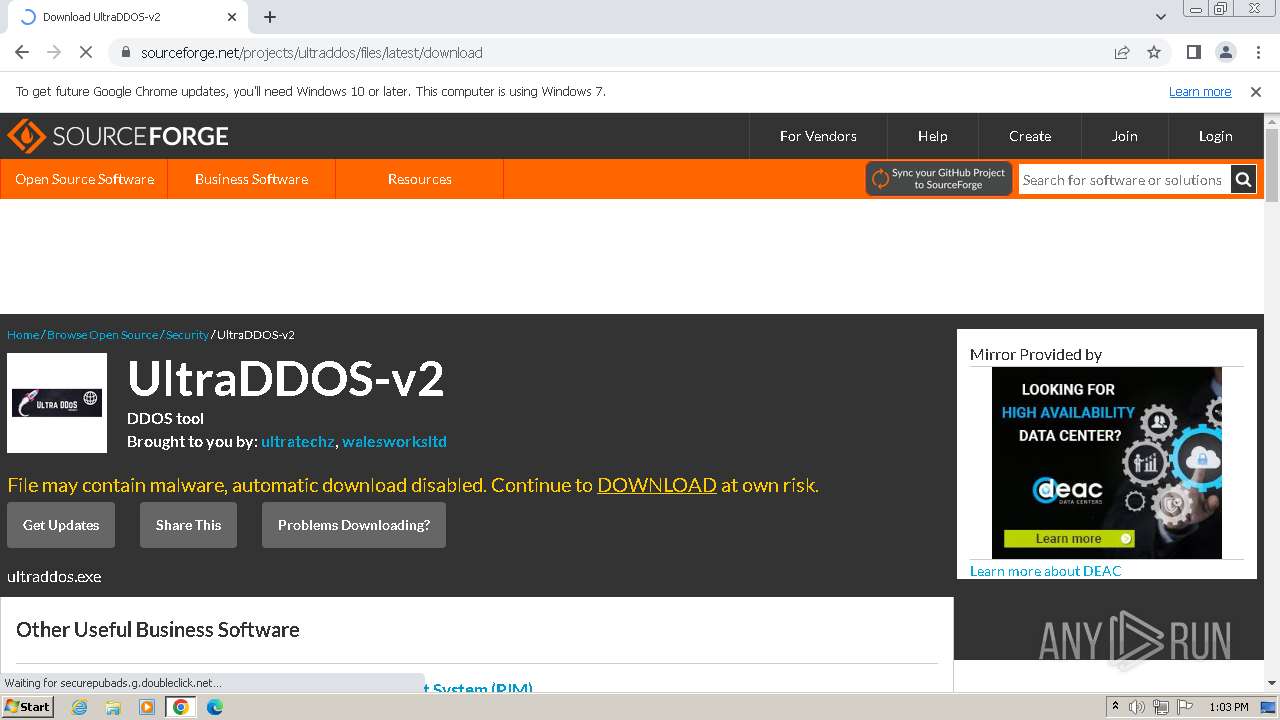Click Learn more on DEAC ad
This screenshot has width=1280, height=720.
click(1069, 538)
